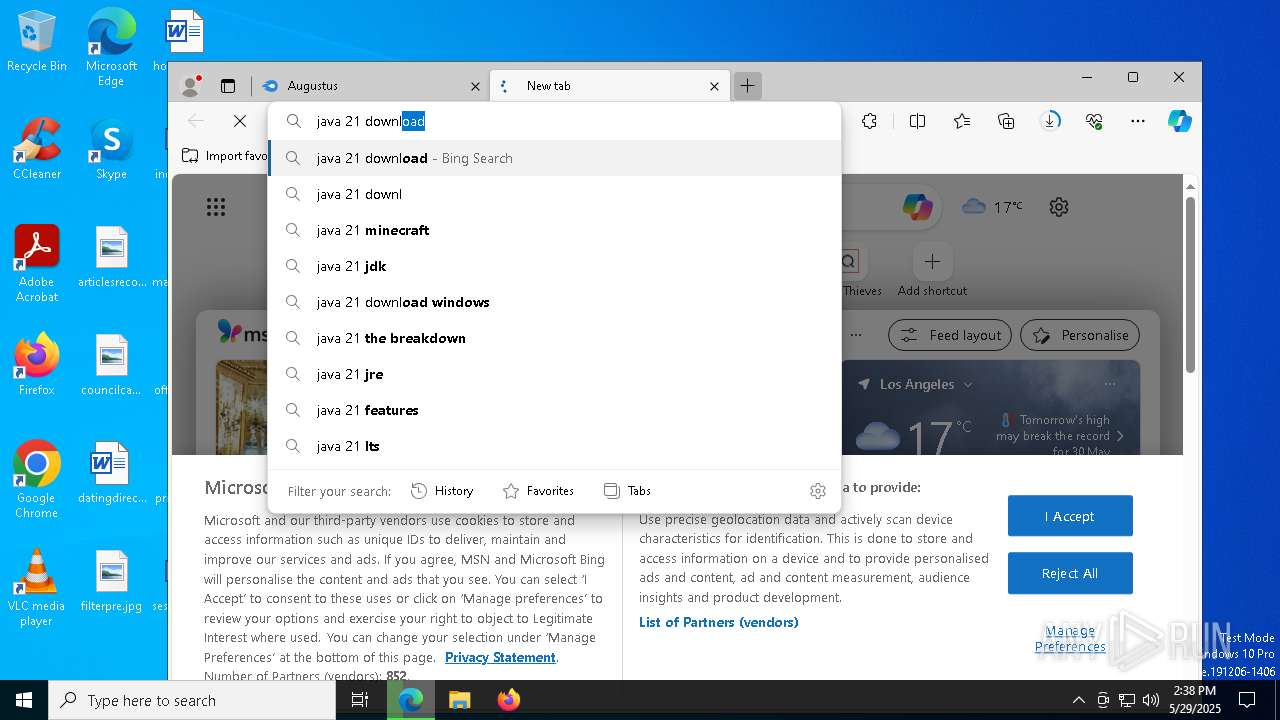Open the Downloads toolbar icon
This screenshot has width=1280, height=720.
click(x=1050, y=121)
